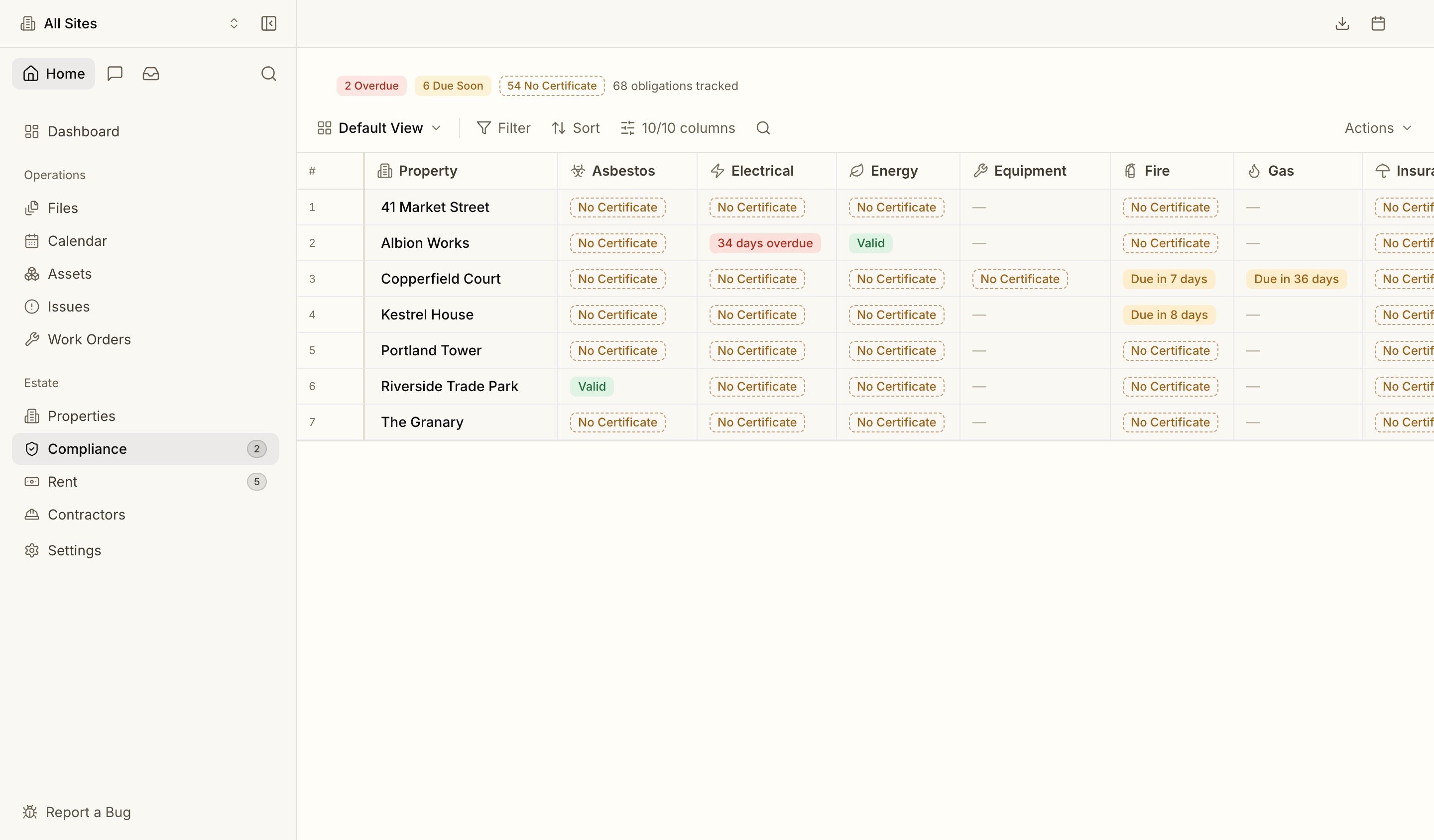Click the 2 Overdue status chip
1434x840 pixels.
coord(371,86)
